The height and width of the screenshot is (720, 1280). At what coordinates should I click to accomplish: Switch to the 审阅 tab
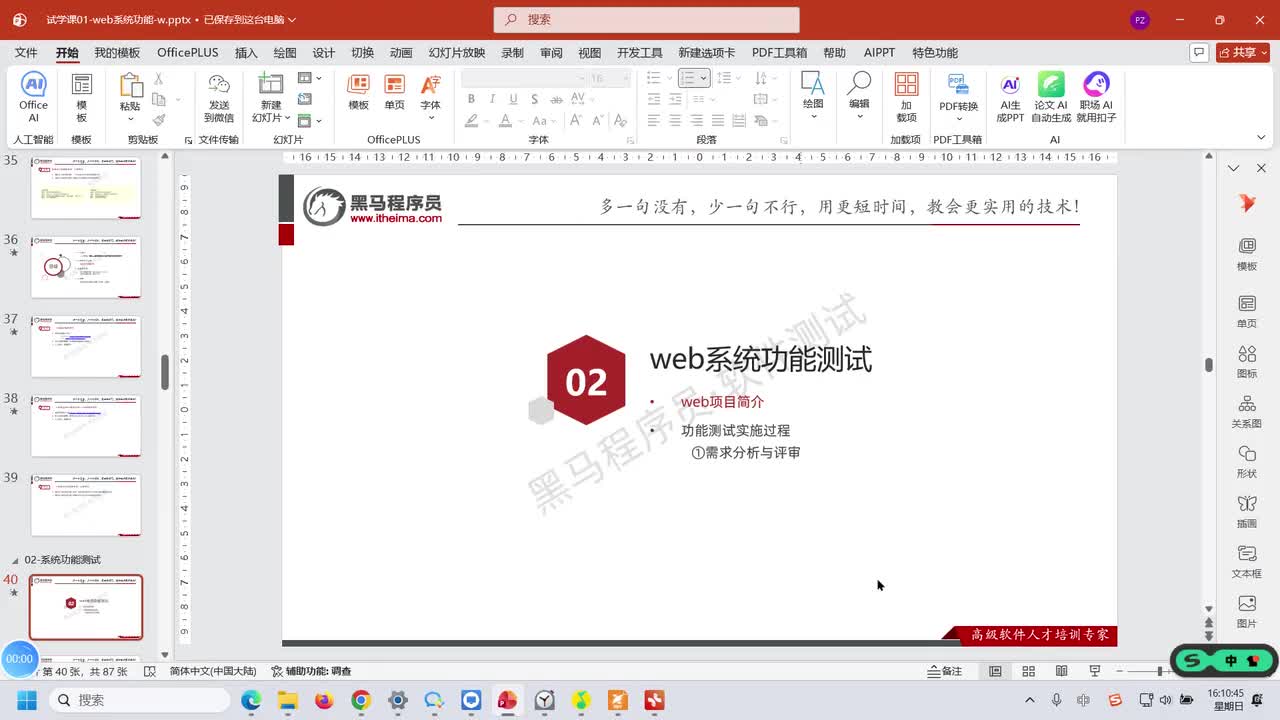551,53
